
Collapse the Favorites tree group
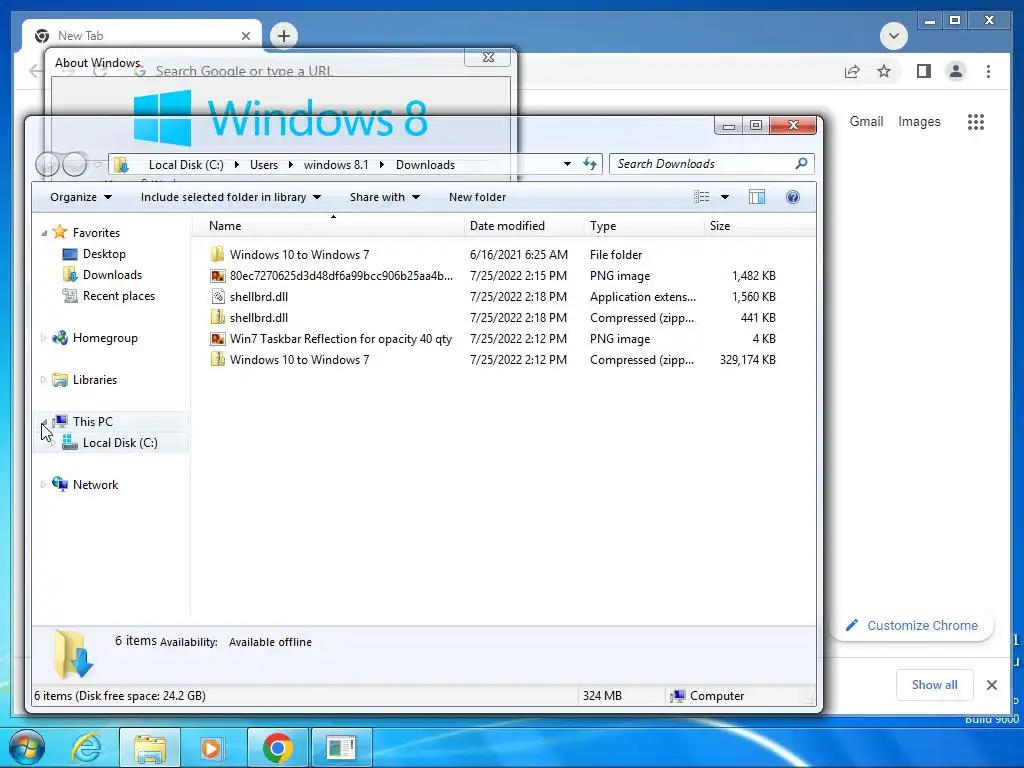(x=44, y=233)
